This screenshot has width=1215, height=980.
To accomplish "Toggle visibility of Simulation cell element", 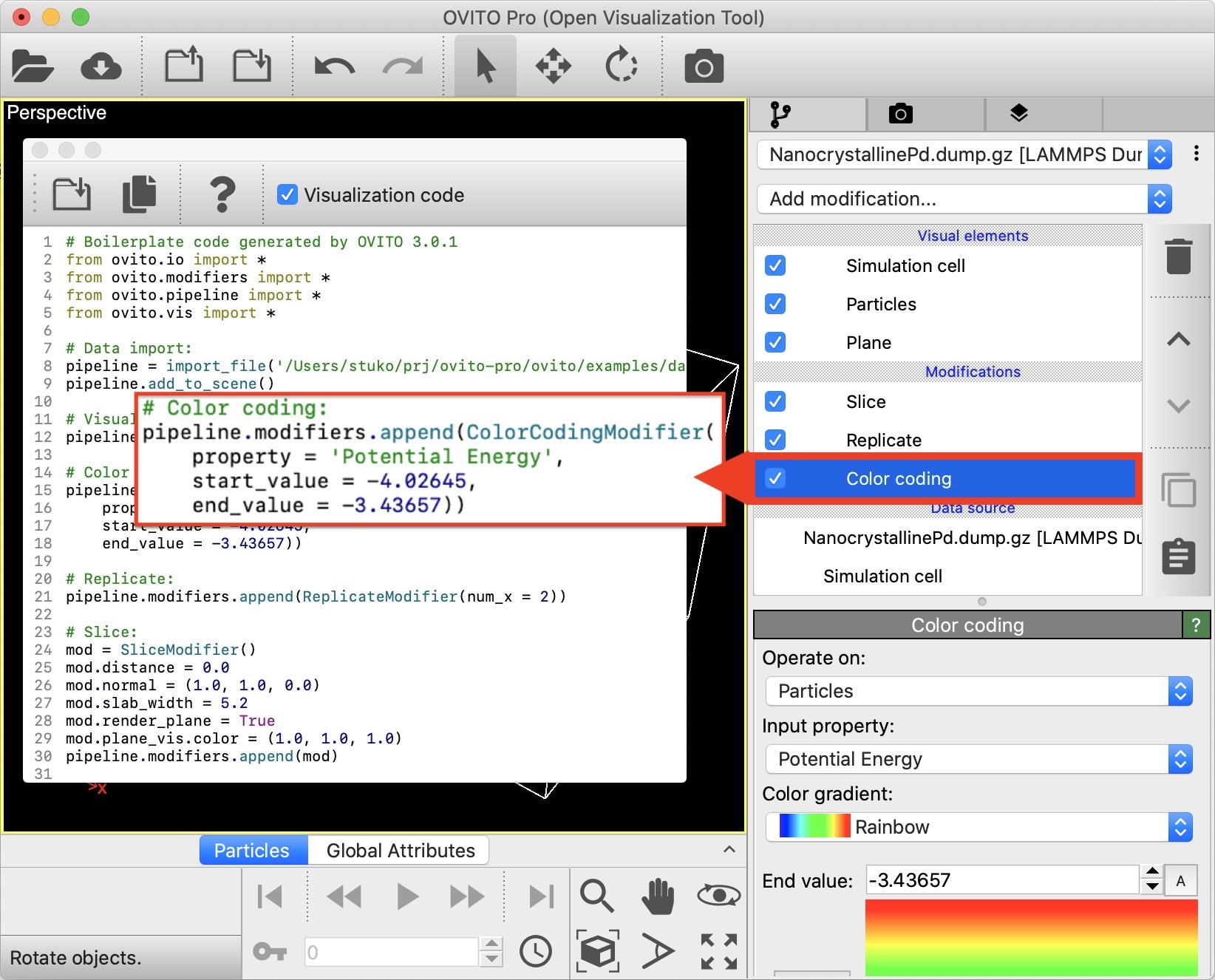I will pyautogui.click(x=775, y=265).
